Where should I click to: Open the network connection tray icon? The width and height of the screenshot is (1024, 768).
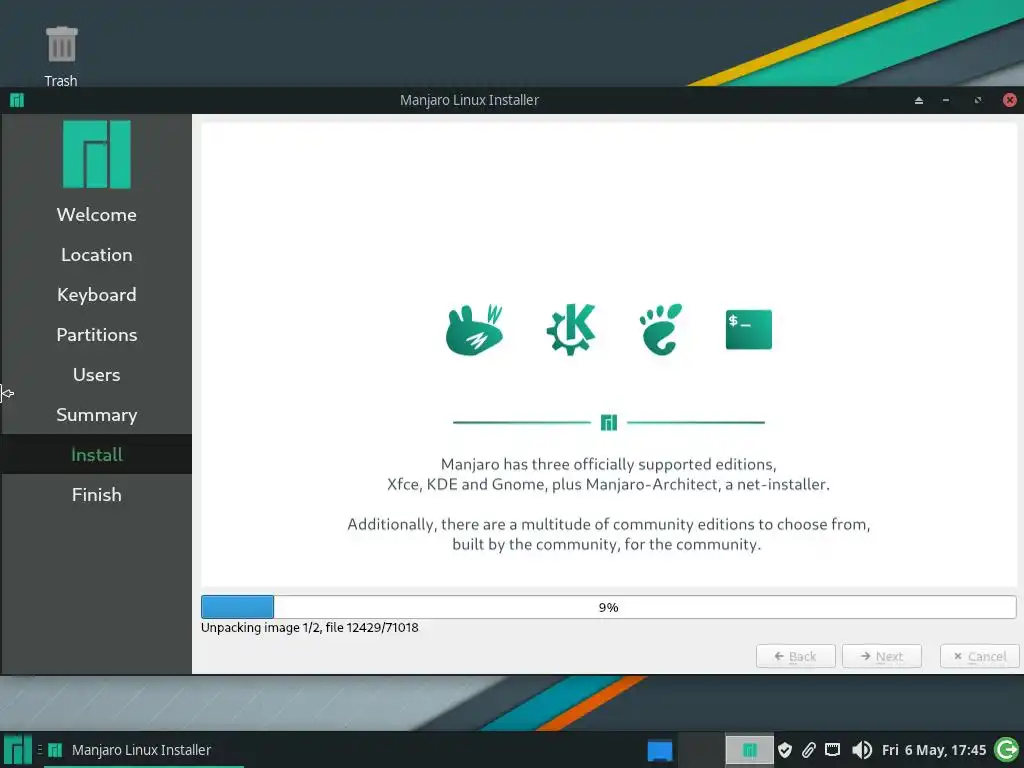833,750
